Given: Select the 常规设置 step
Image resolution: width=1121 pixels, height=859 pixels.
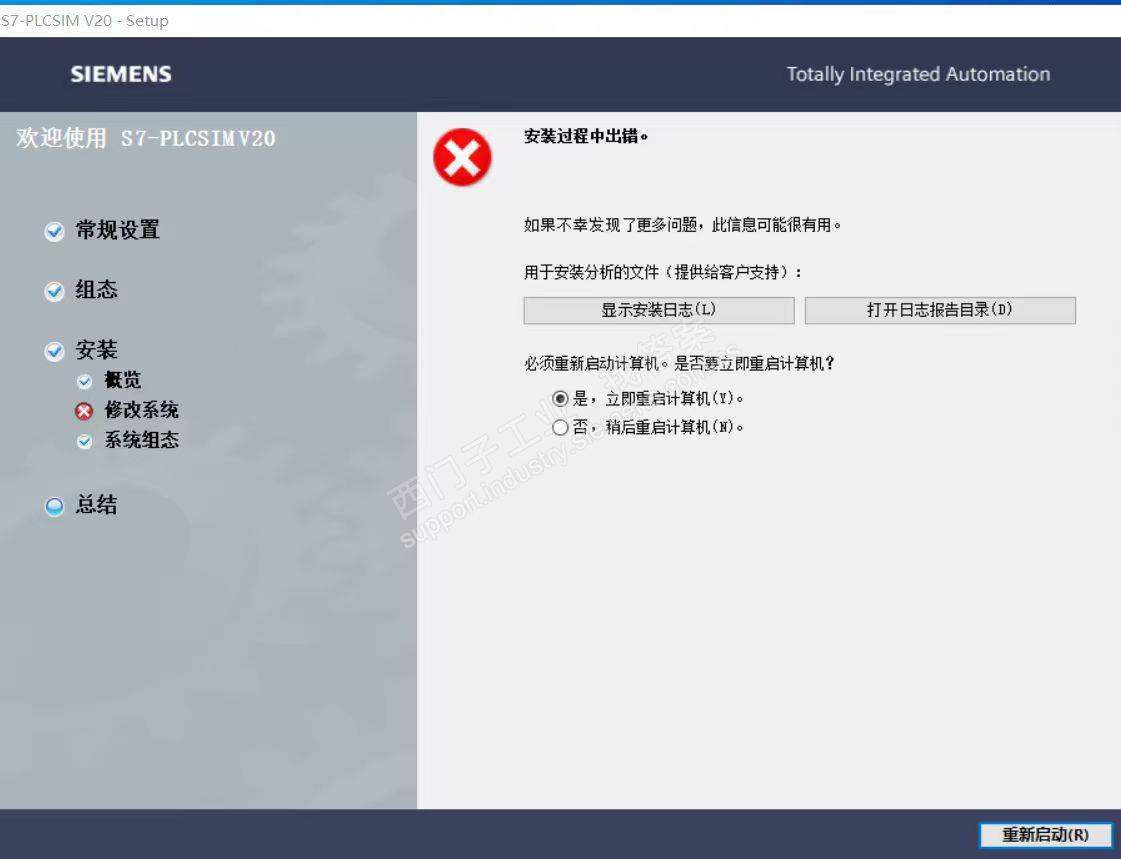Looking at the screenshot, I should 118,230.
